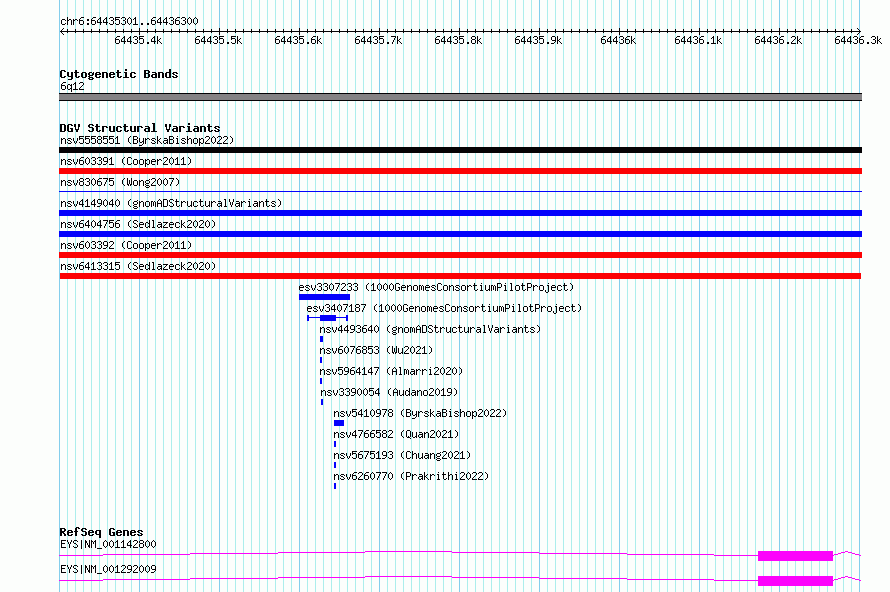Screen dimensions: 890x592
Task: Select the 64435.9k ruler tick label
Action: pos(538,40)
